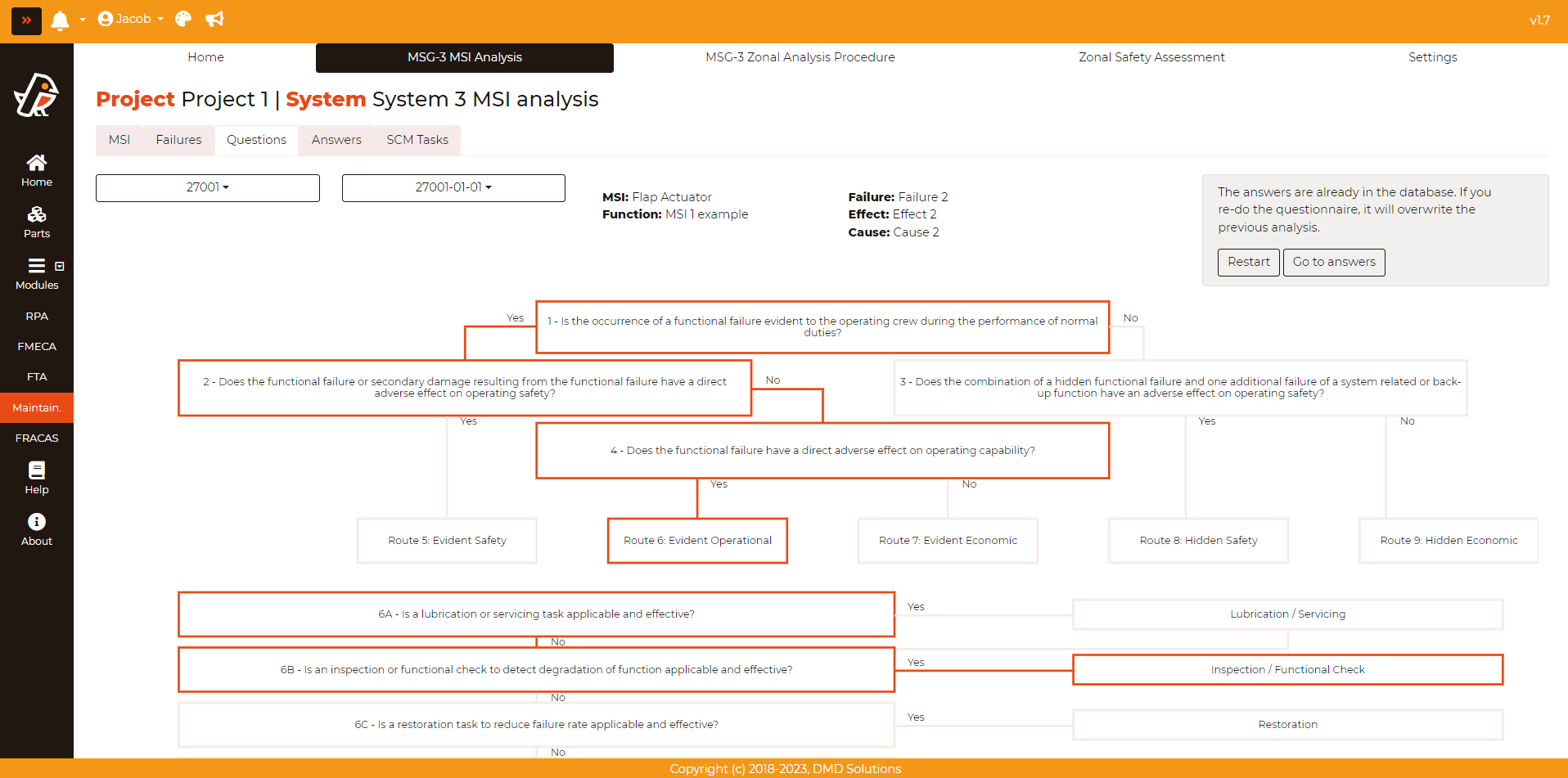Go to Home in the sidebar
The width and height of the screenshot is (1568, 778).
pos(37,170)
